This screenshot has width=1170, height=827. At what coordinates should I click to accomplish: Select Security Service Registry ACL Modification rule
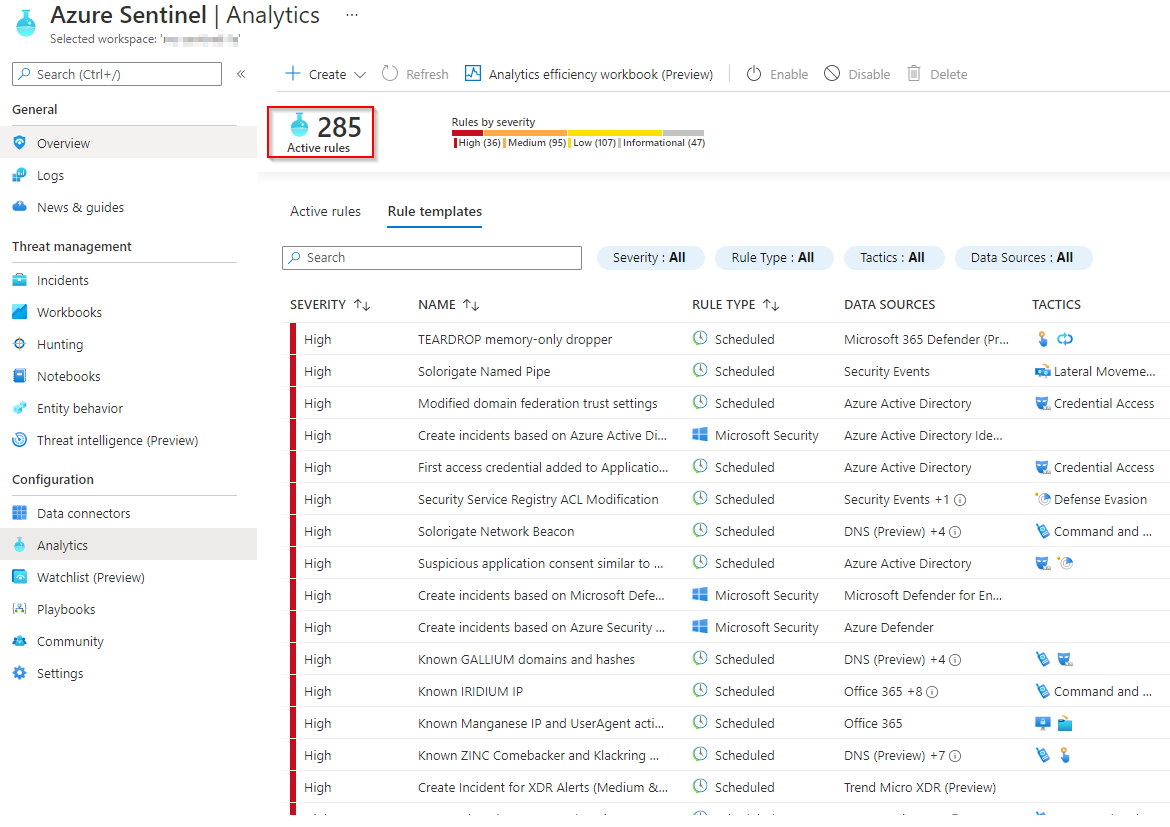point(538,499)
